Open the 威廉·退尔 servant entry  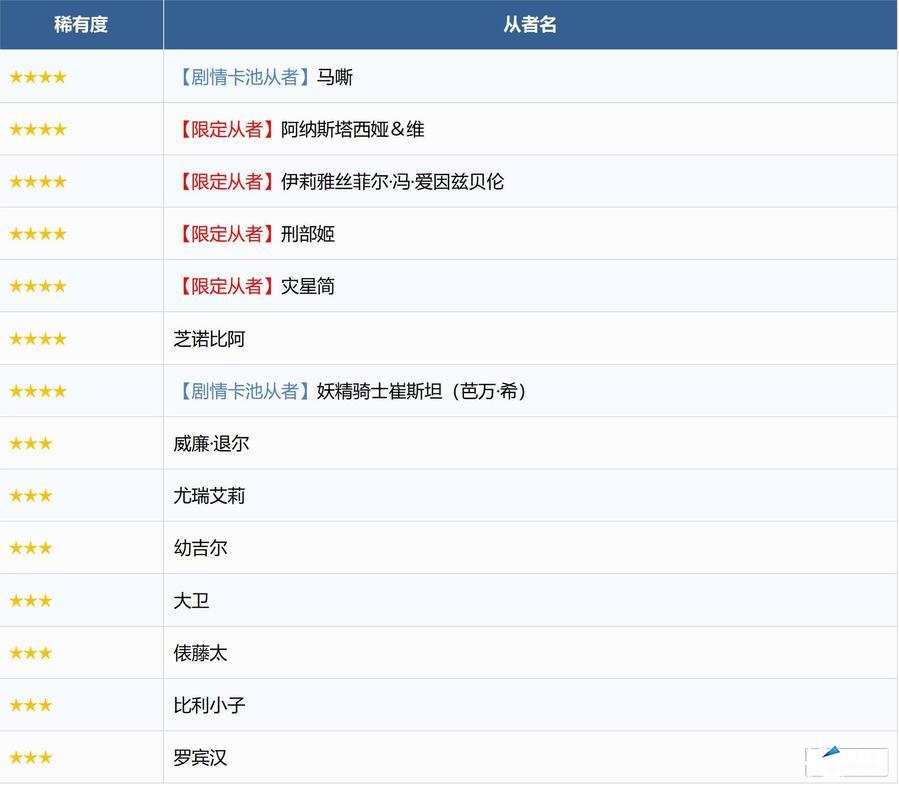(x=211, y=443)
